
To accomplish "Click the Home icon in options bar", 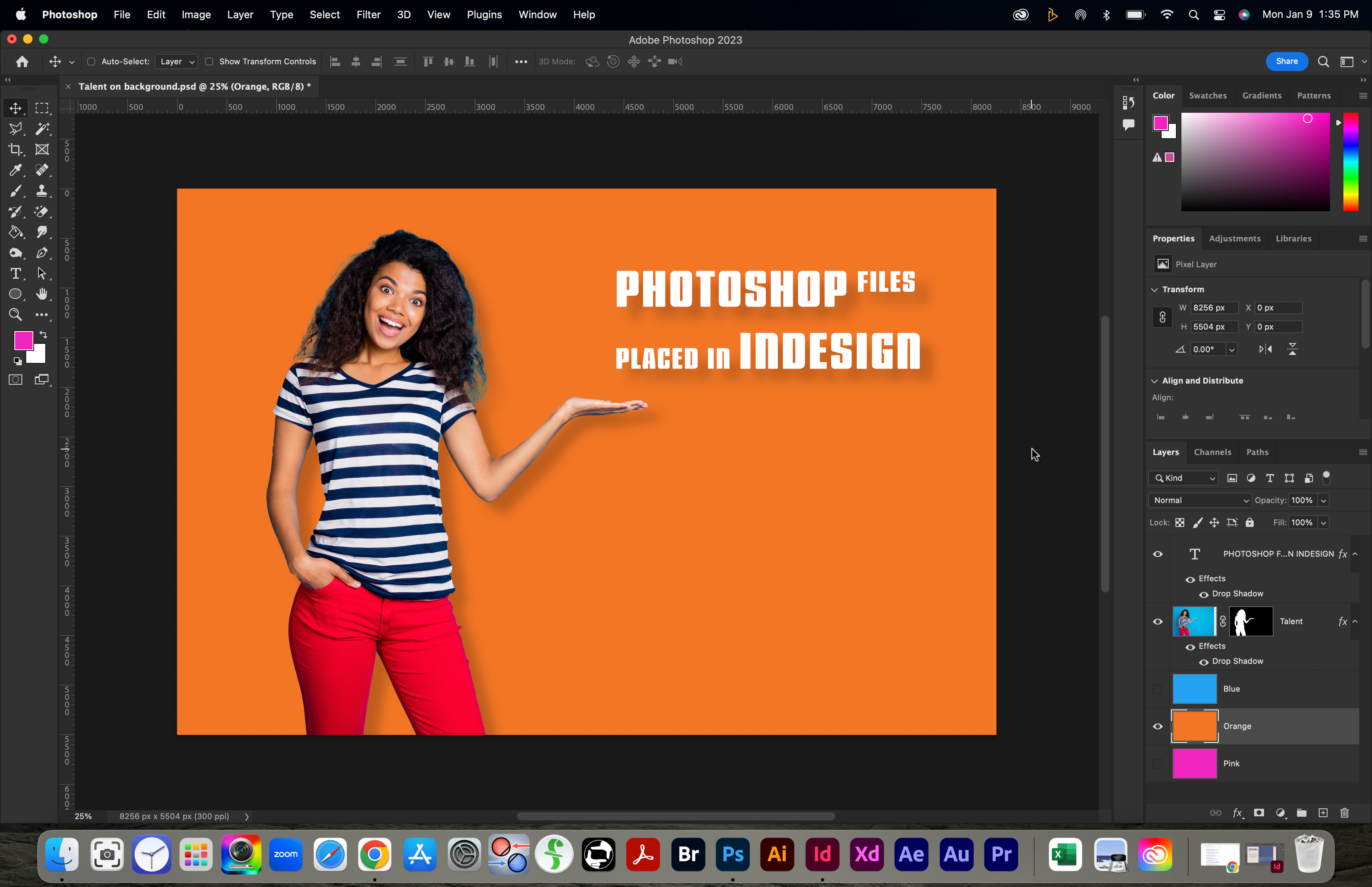I will 22,61.
